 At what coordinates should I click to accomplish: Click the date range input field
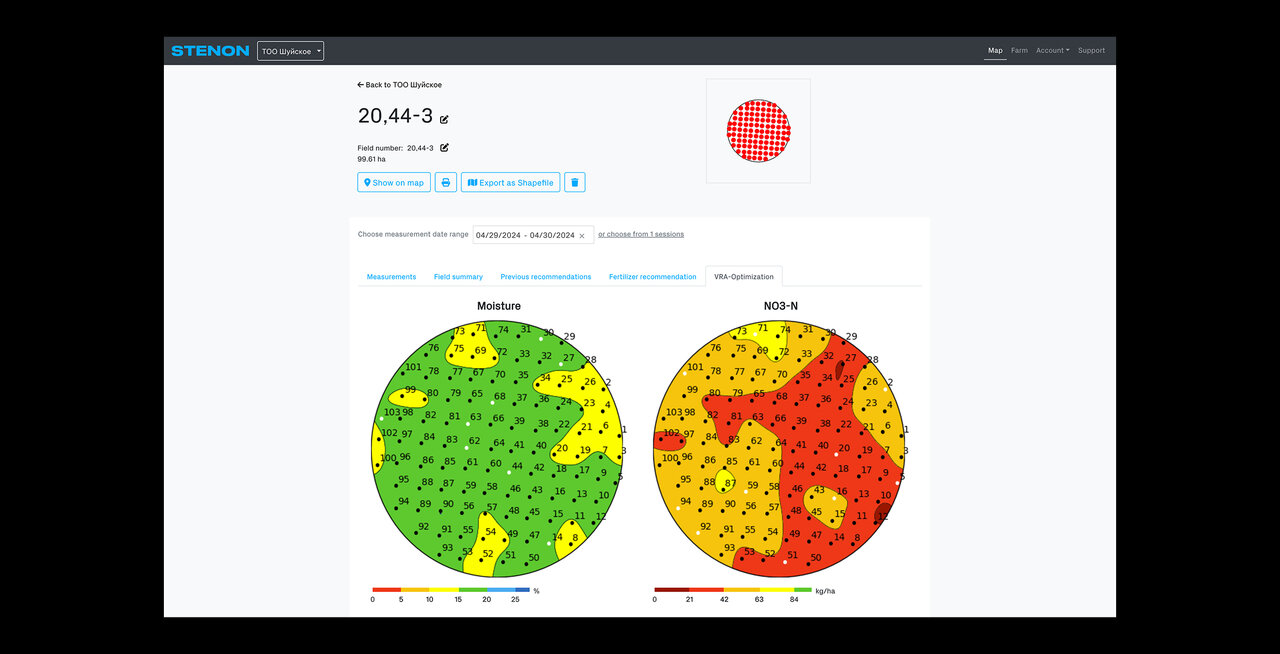coord(525,236)
